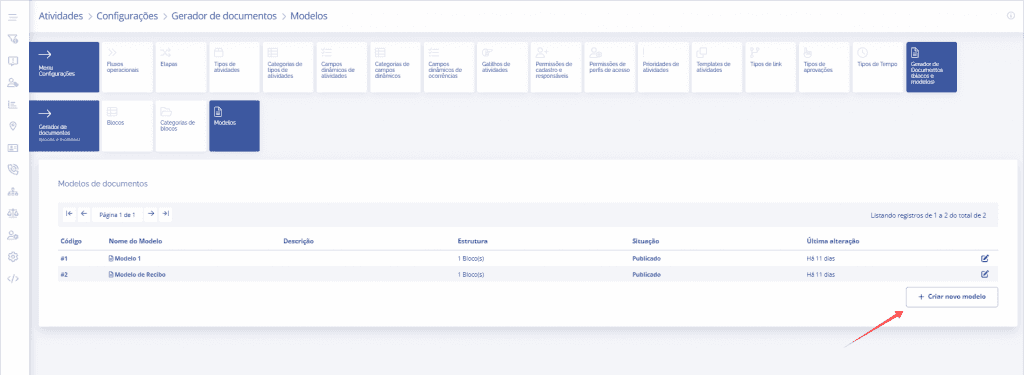Open the Fluxos operacionais tile
Screen dimensions: 1024x375
point(127,67)
